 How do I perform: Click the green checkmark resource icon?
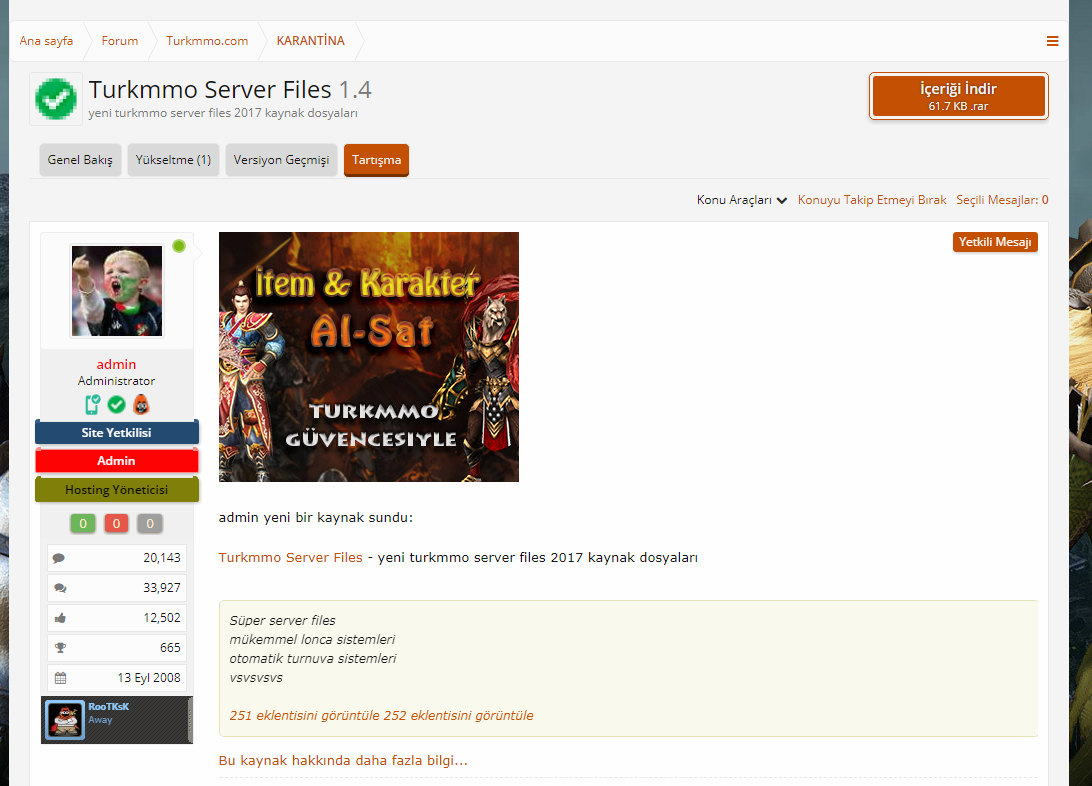(56, 99)
